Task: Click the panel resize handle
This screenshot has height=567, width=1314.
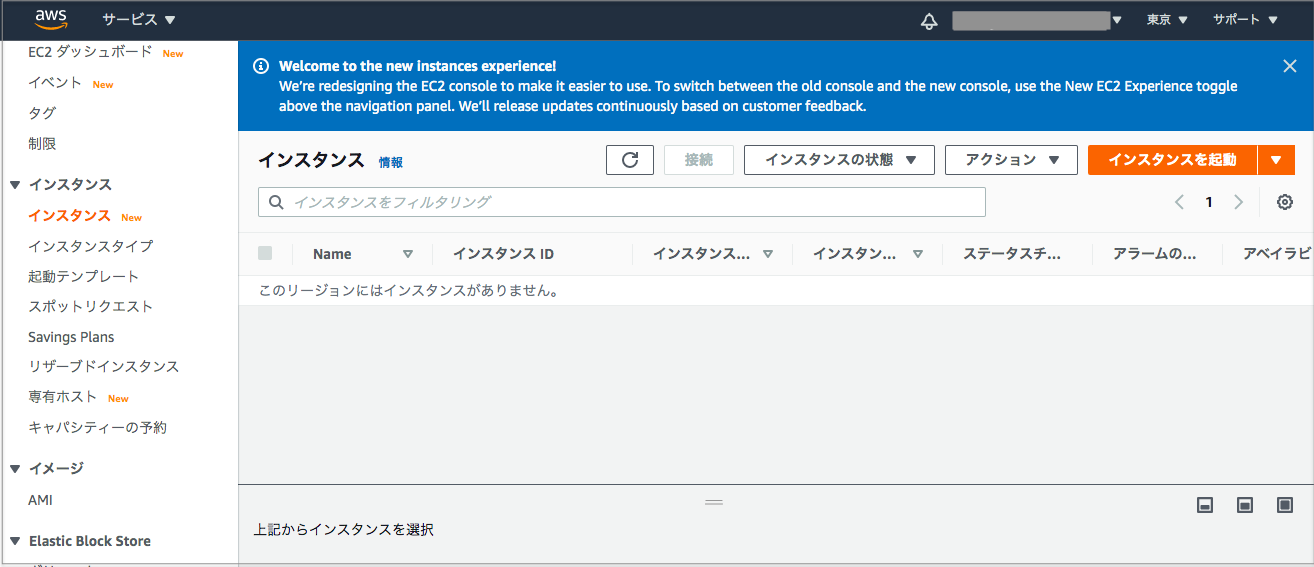Action: coord(714,502)
